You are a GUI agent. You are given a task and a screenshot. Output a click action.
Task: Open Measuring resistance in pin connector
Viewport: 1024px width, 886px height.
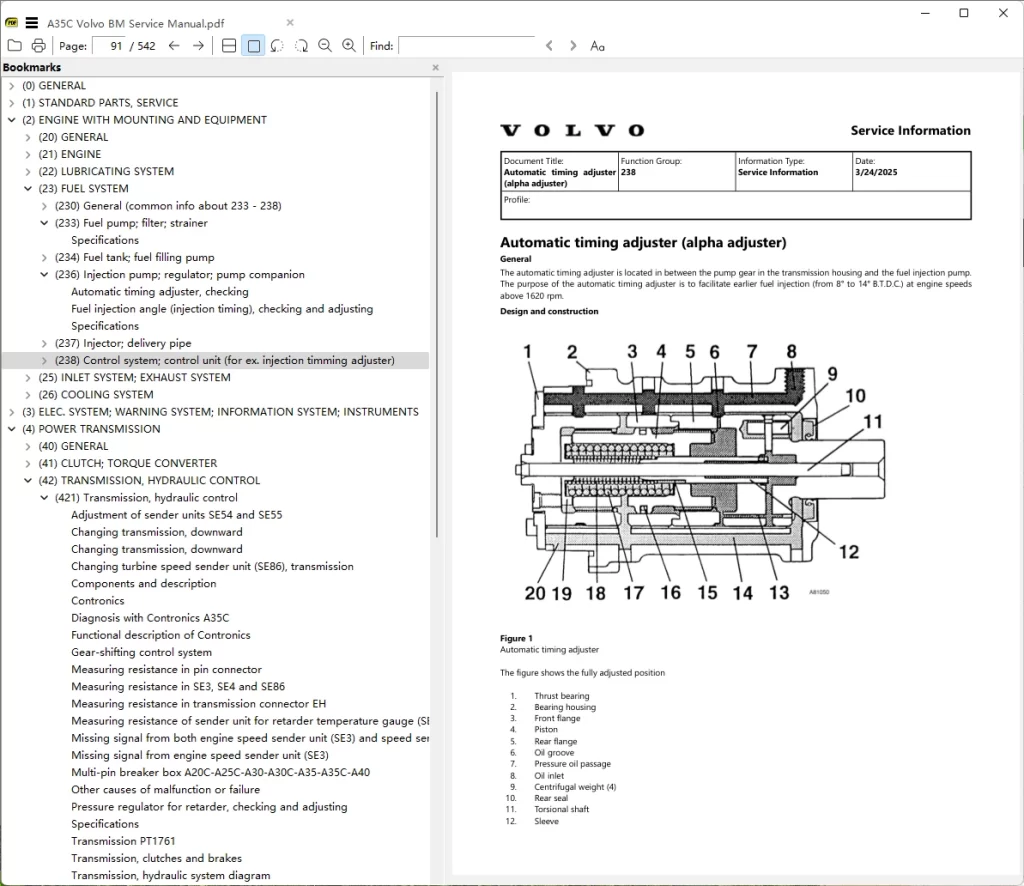click(167, 669)
